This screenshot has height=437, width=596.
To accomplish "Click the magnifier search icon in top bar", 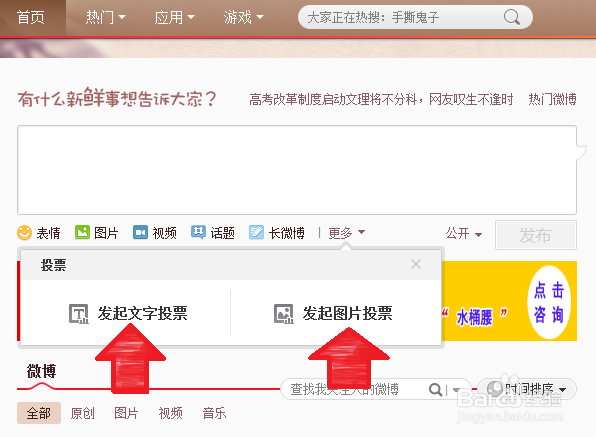I will (x=512, y=17).
